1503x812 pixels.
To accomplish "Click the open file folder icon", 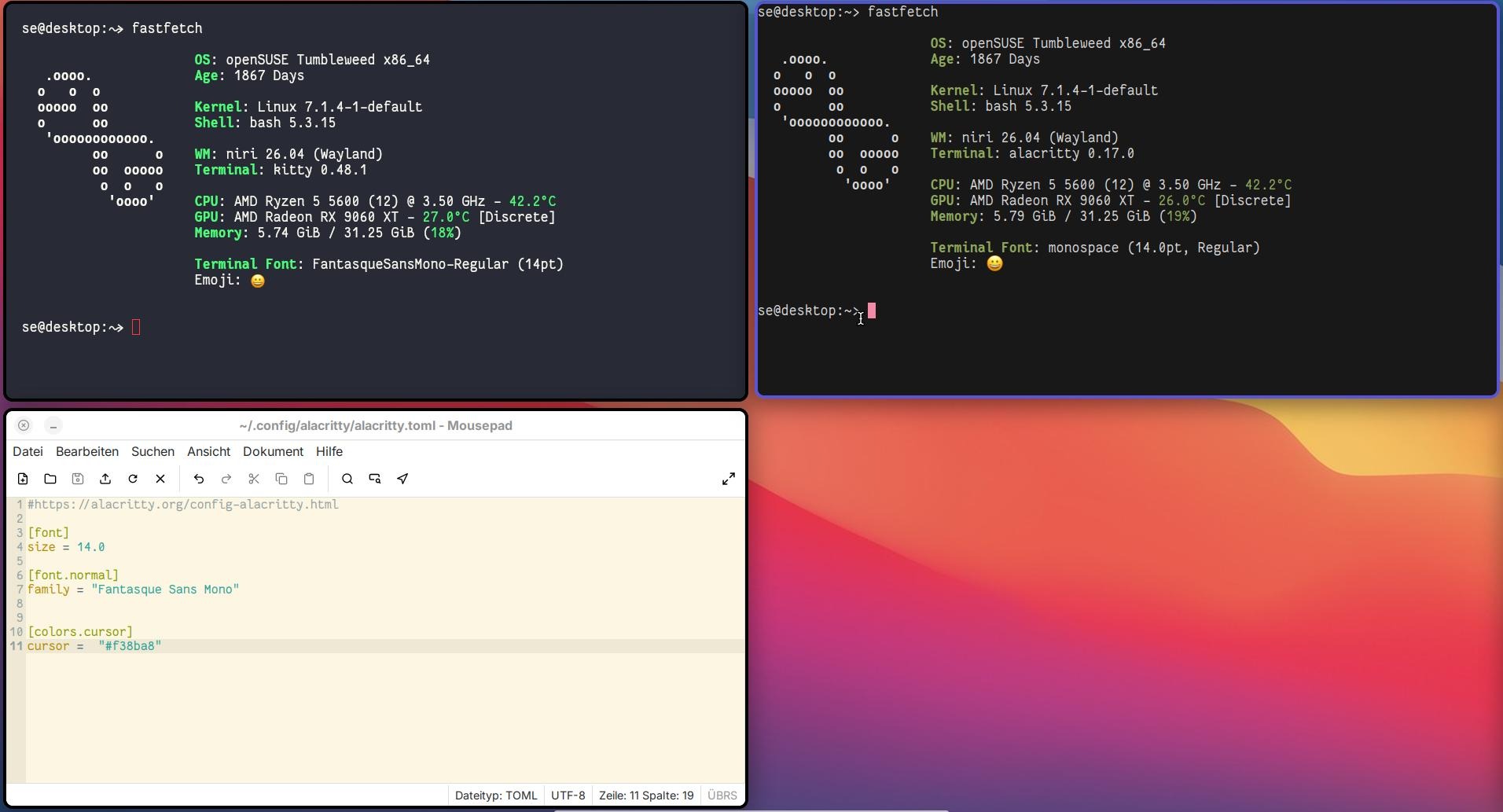I will pyautogui.click(x=50, y=479).
